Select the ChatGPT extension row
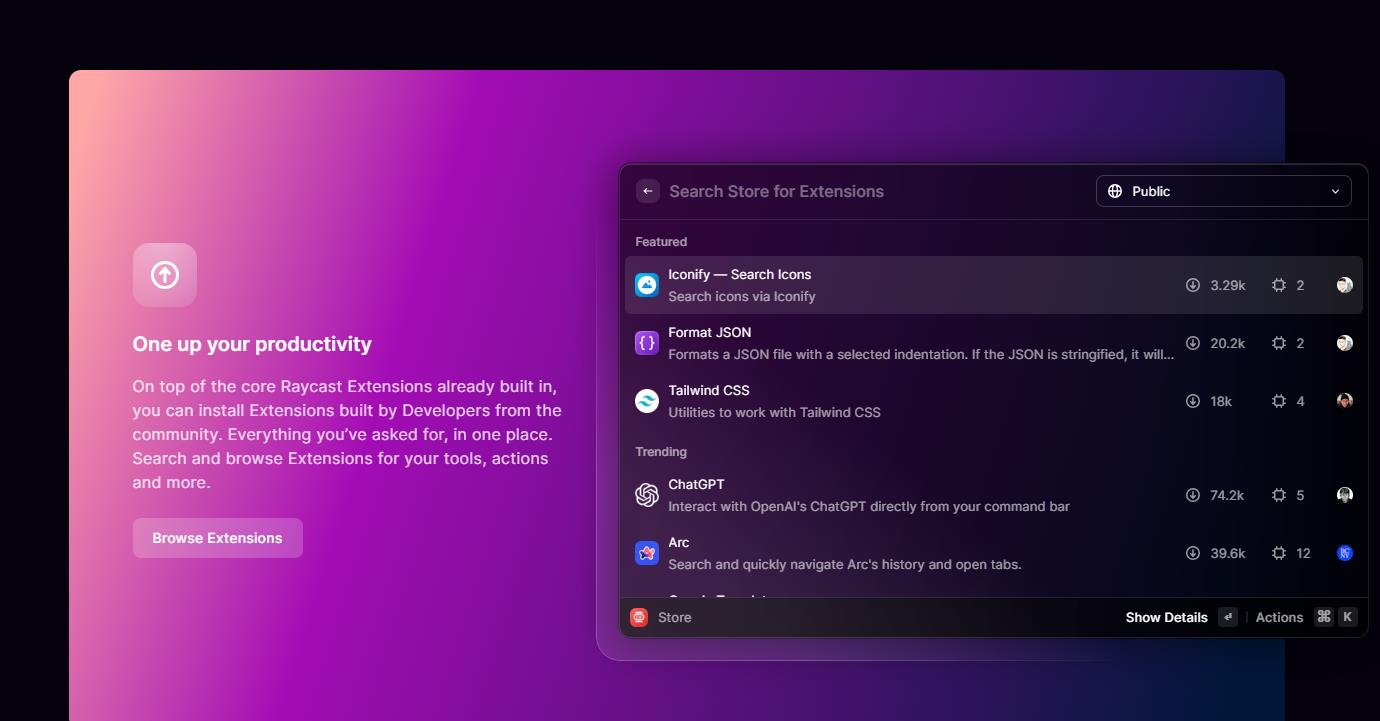The width and height of the screenshot is (1380, 721). coord(994,495)
